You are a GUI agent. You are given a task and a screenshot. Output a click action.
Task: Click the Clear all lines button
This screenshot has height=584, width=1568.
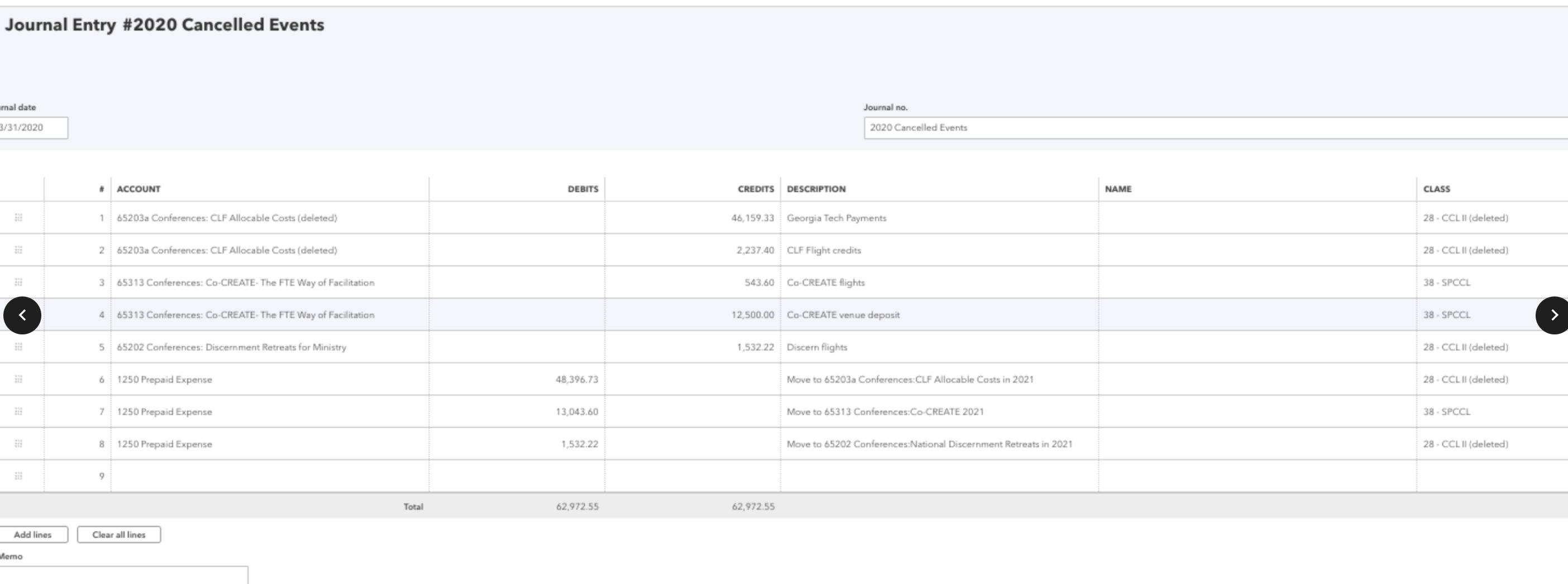pyautogui.click(x=119, y=535)
